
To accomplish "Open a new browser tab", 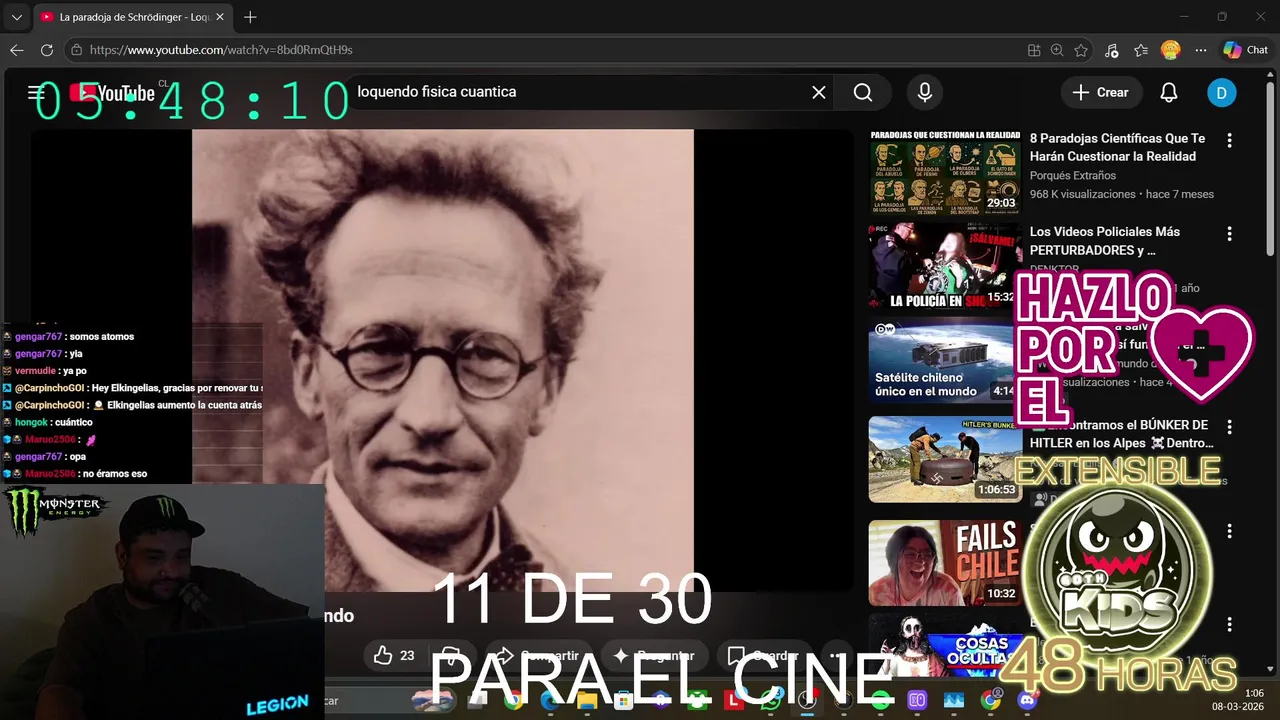I will (250, 17).
